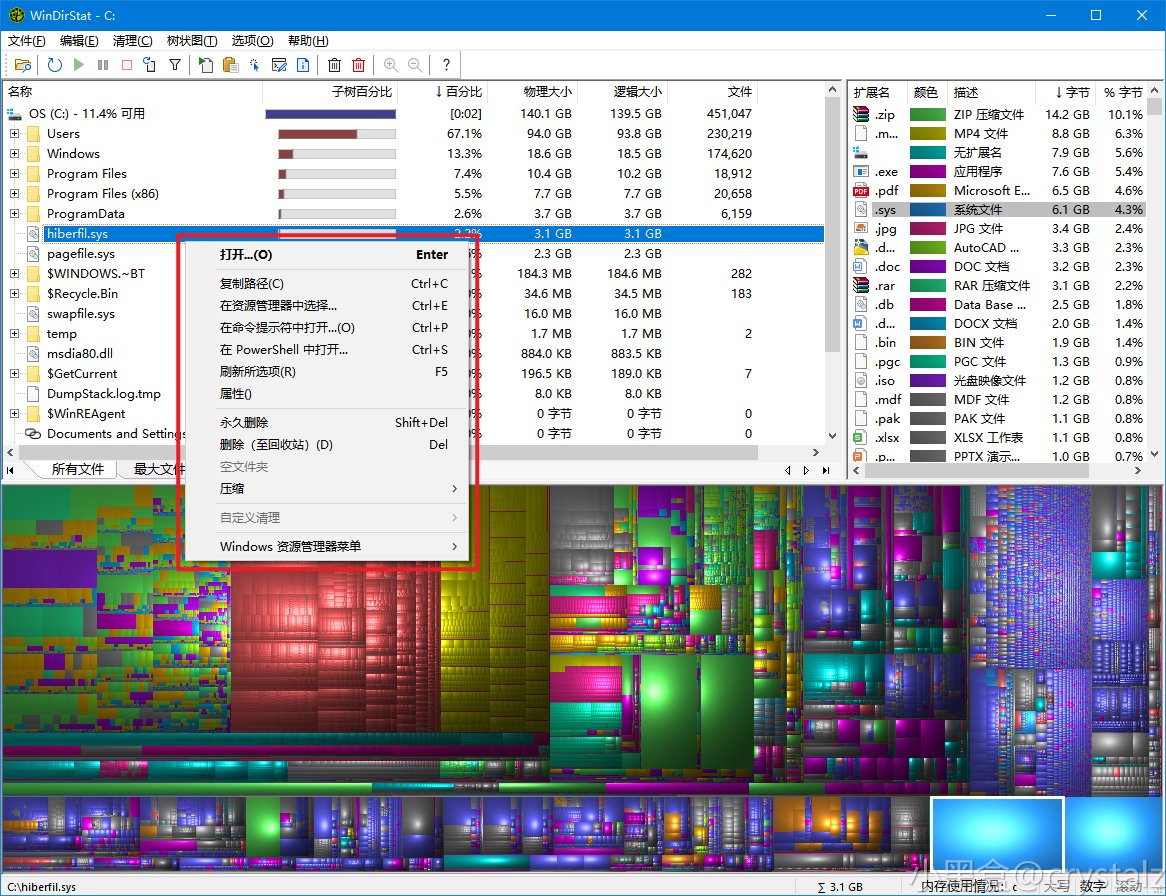Sort extensions by the 描述 column header

[x=992, y=92]
